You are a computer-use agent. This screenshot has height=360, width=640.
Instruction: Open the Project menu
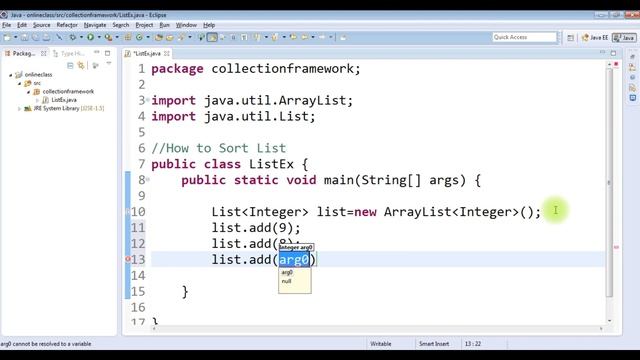coord(144,25)
